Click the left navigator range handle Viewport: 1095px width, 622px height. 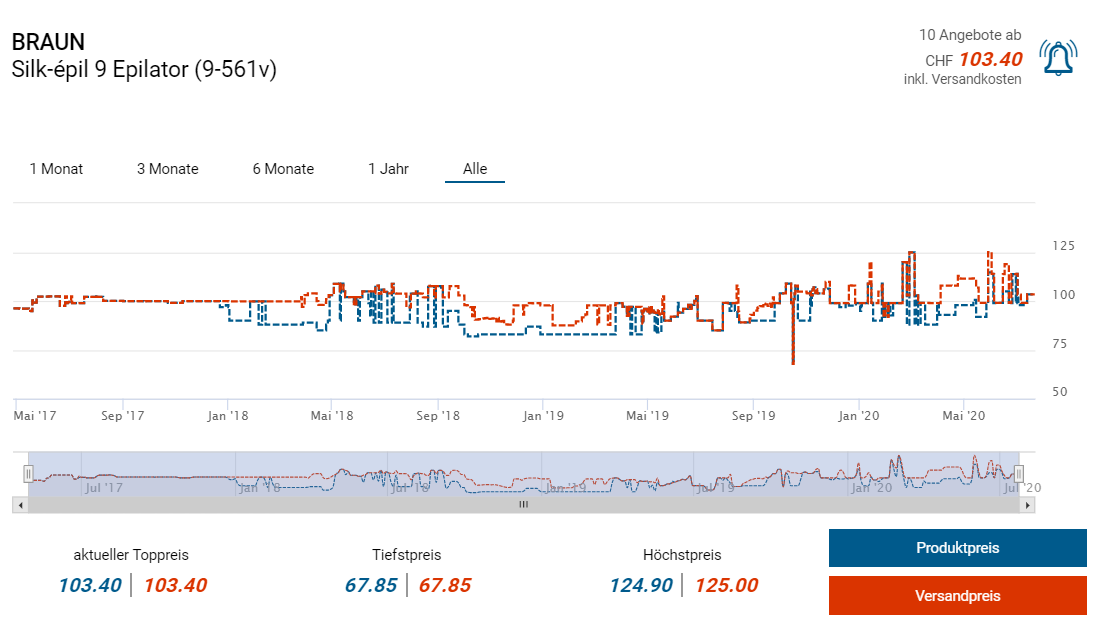[x=29, y=474]
